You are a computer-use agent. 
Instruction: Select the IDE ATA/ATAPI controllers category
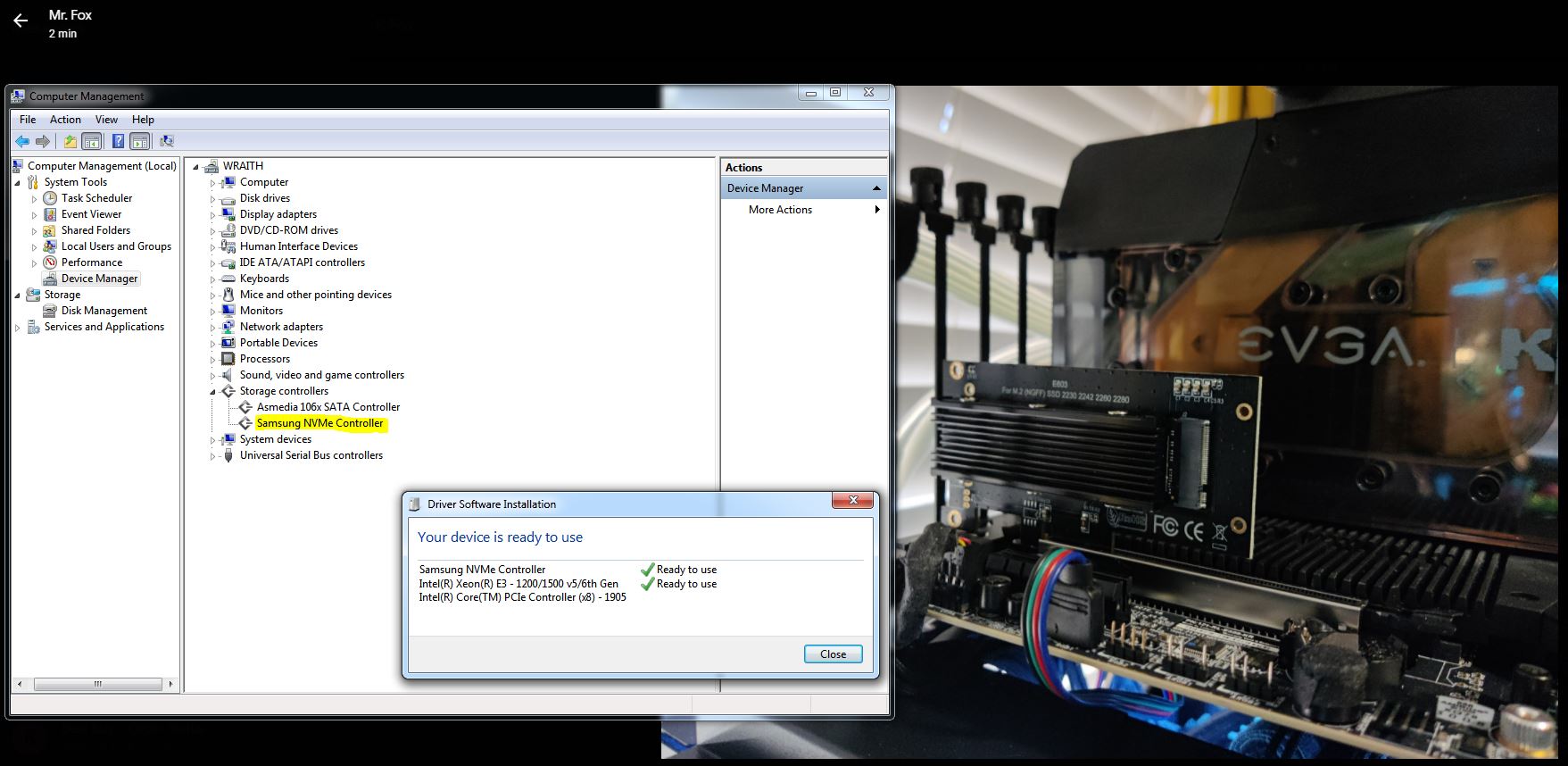pyautogui.click(x=303, y=262)
